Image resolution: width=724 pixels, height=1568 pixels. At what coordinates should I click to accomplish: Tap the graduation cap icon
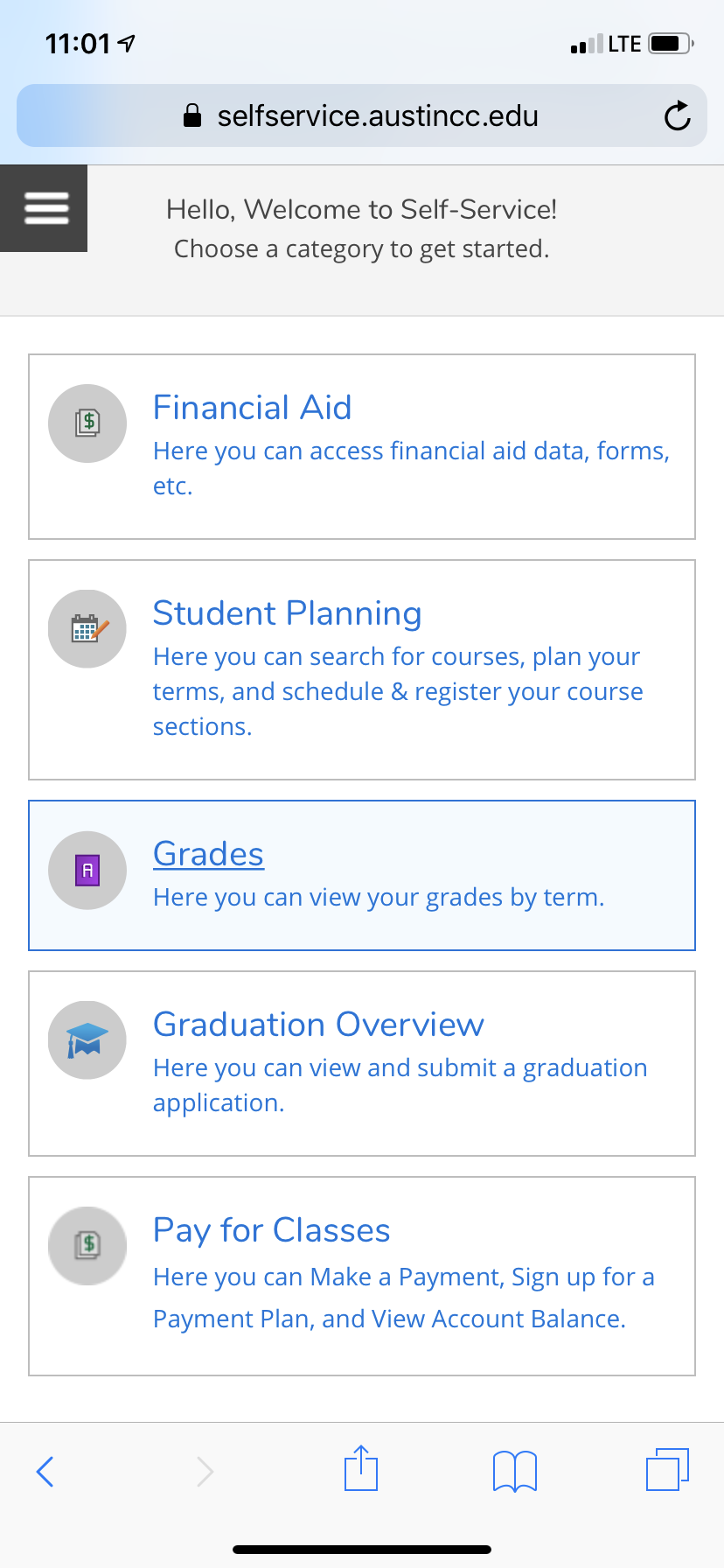point(87,1040)
